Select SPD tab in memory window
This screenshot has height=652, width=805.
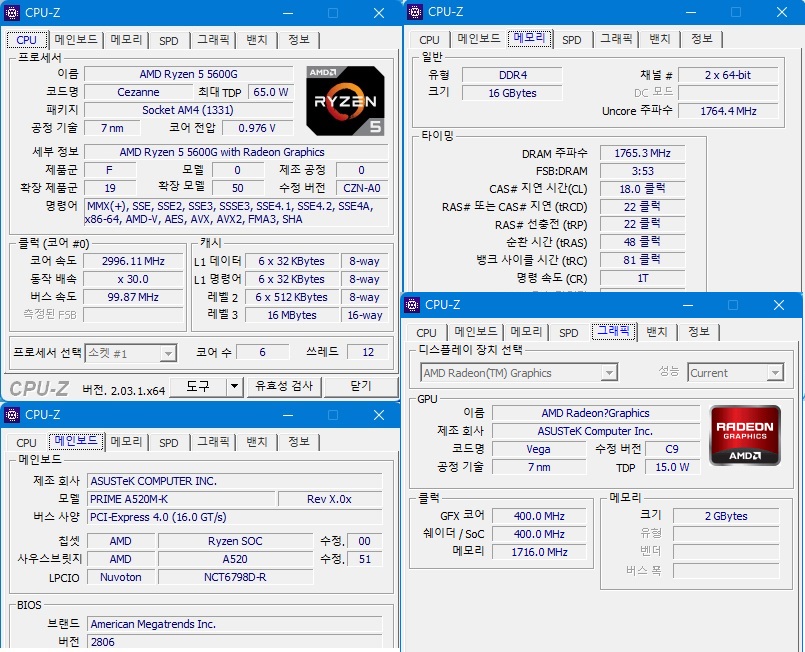571,40
